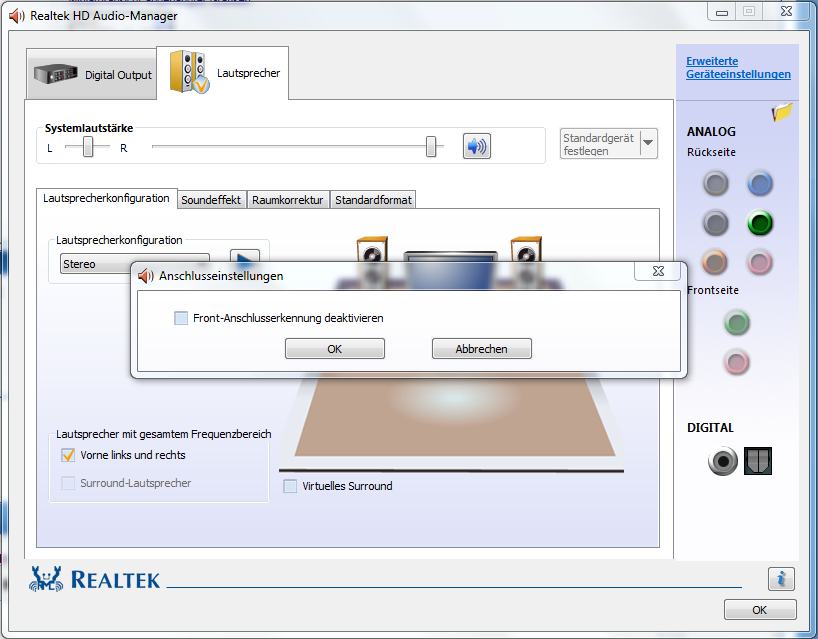Click the optical digital output connector

point(757,461)
